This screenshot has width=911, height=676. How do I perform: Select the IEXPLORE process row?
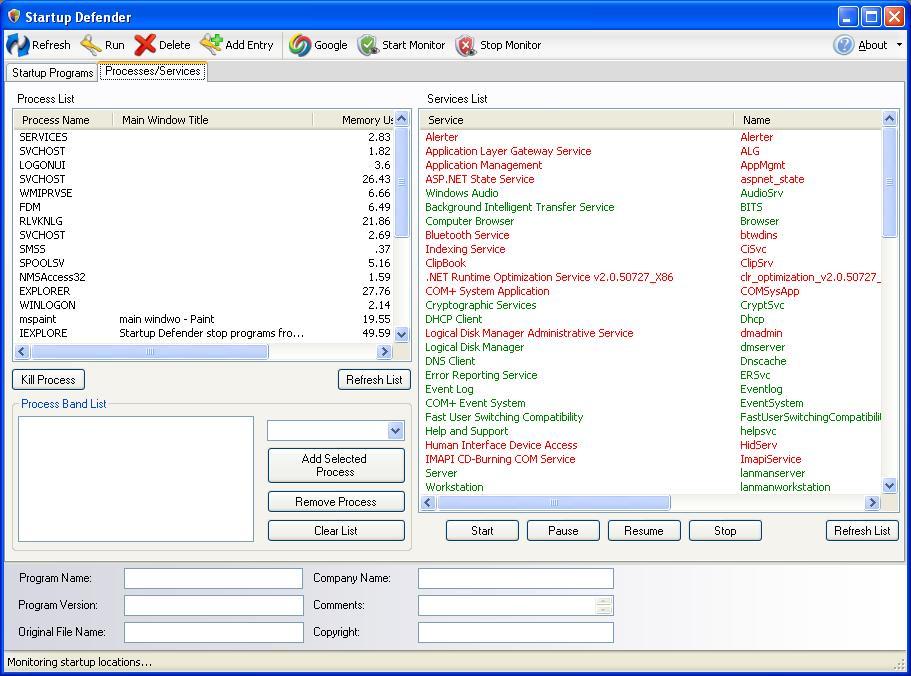click(205, 333)
